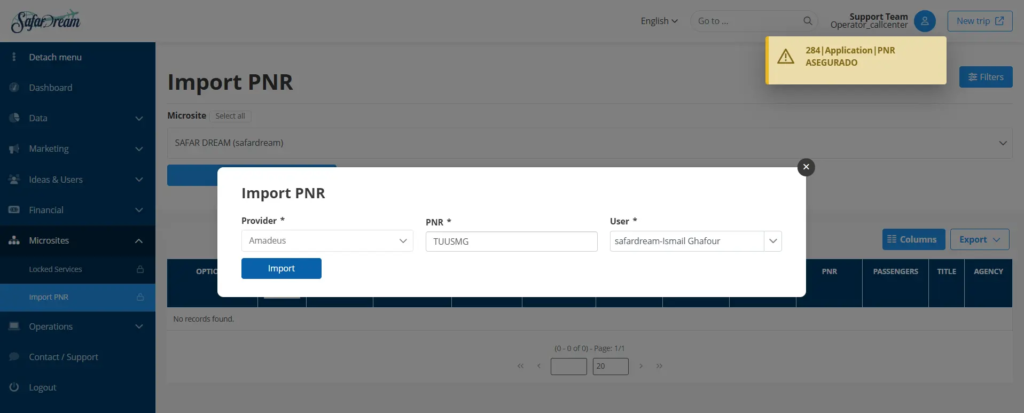This screenshot has height=413, width=1024.
Task: Click the Detach menu option
Action: pos(55,57)
